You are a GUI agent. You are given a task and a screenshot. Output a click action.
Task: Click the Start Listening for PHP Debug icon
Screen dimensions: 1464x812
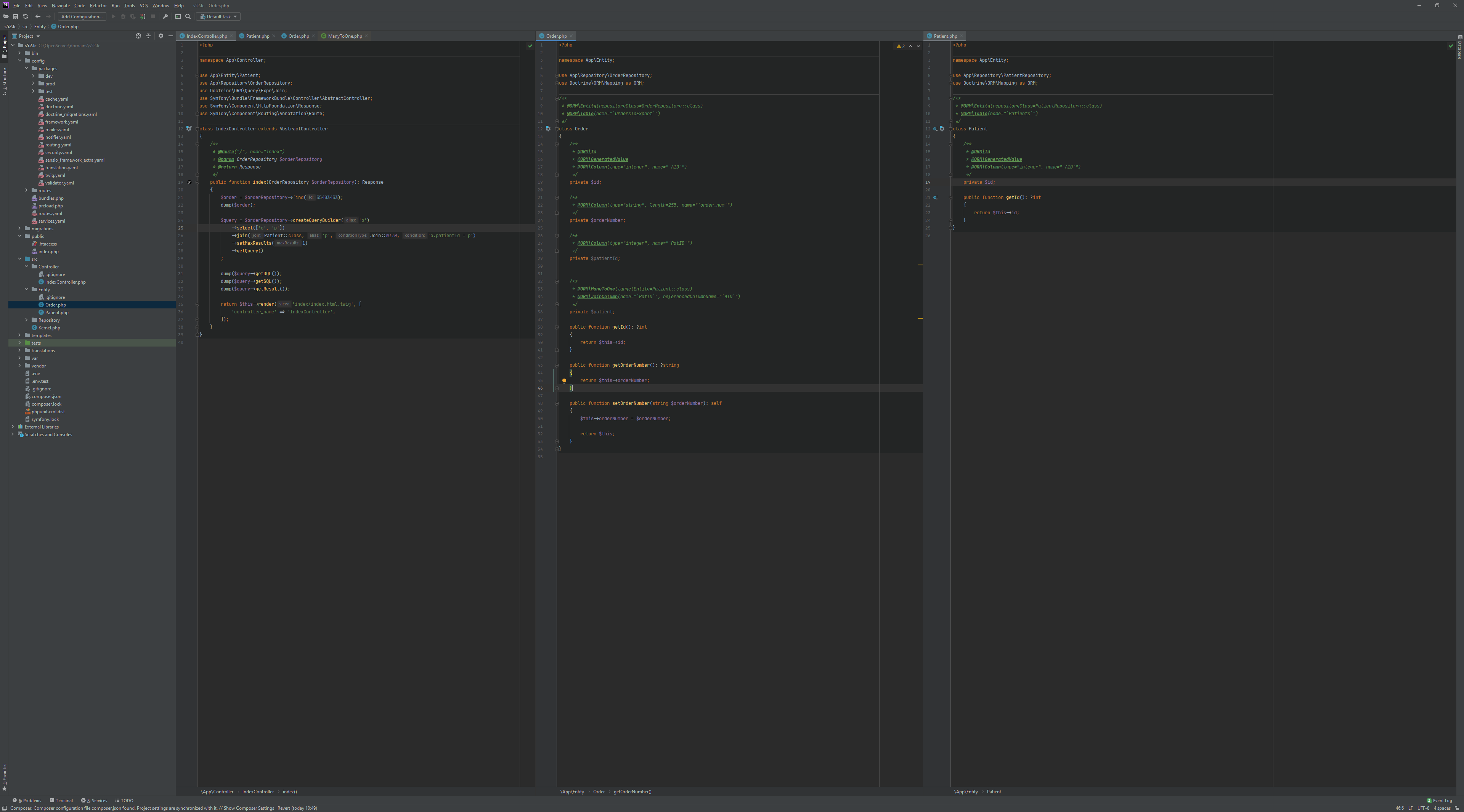[143, 16]
